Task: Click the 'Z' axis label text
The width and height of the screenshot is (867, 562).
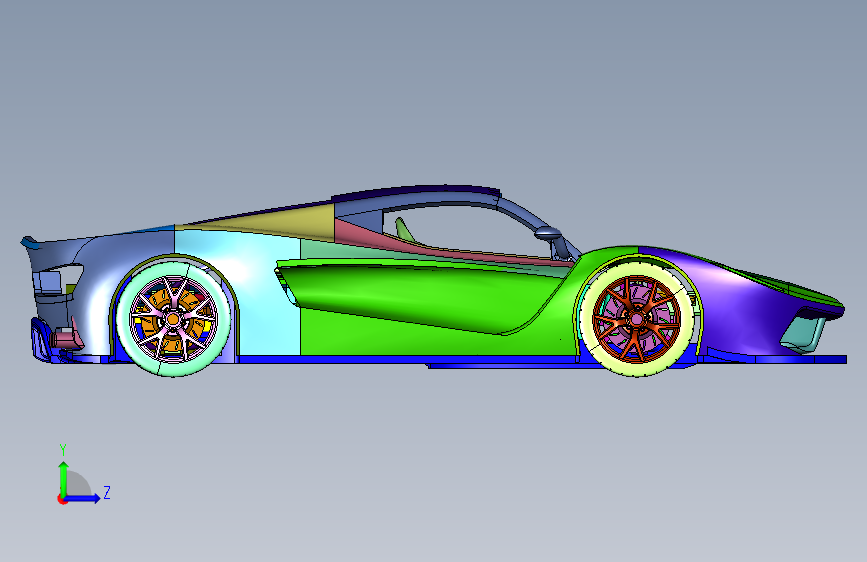Action: 107,492
